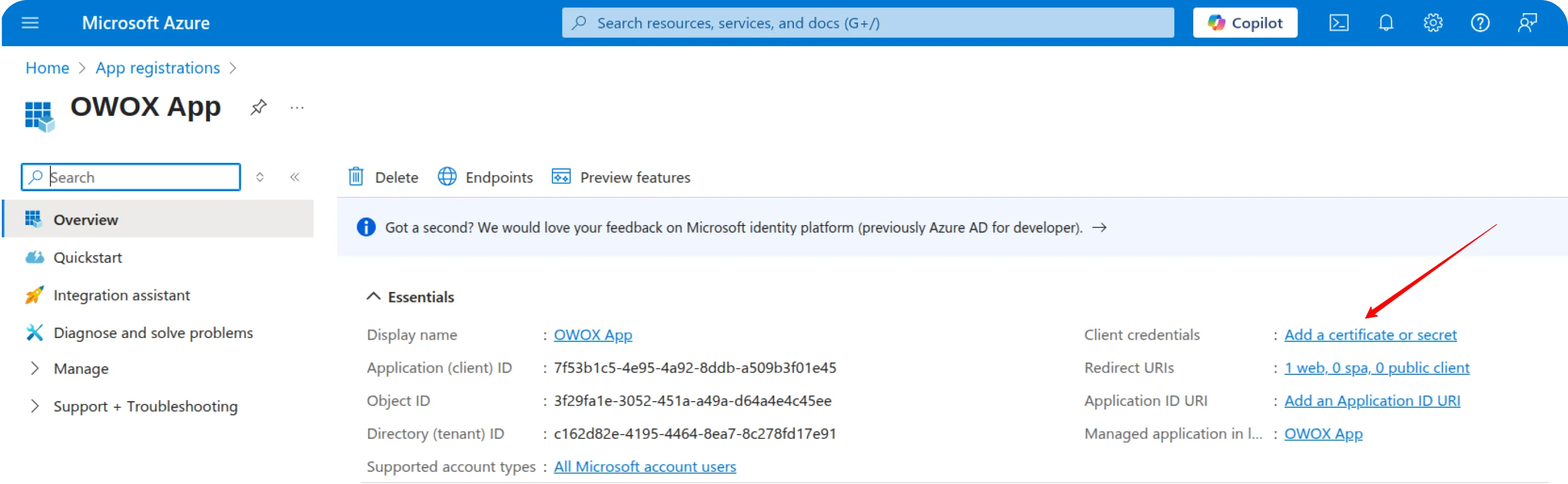Click the Copilot button
The width and height of the screenshot is (1568, 484).
point(1245,23)
